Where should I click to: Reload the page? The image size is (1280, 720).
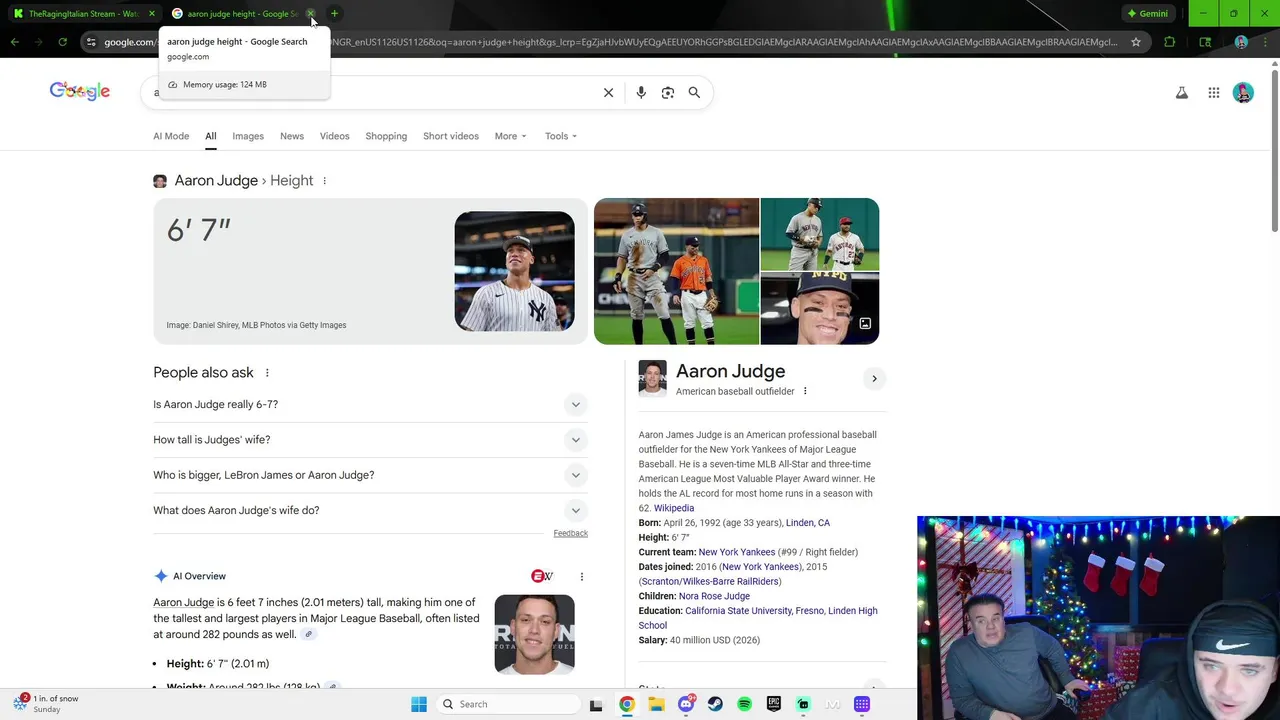(62, 42)
